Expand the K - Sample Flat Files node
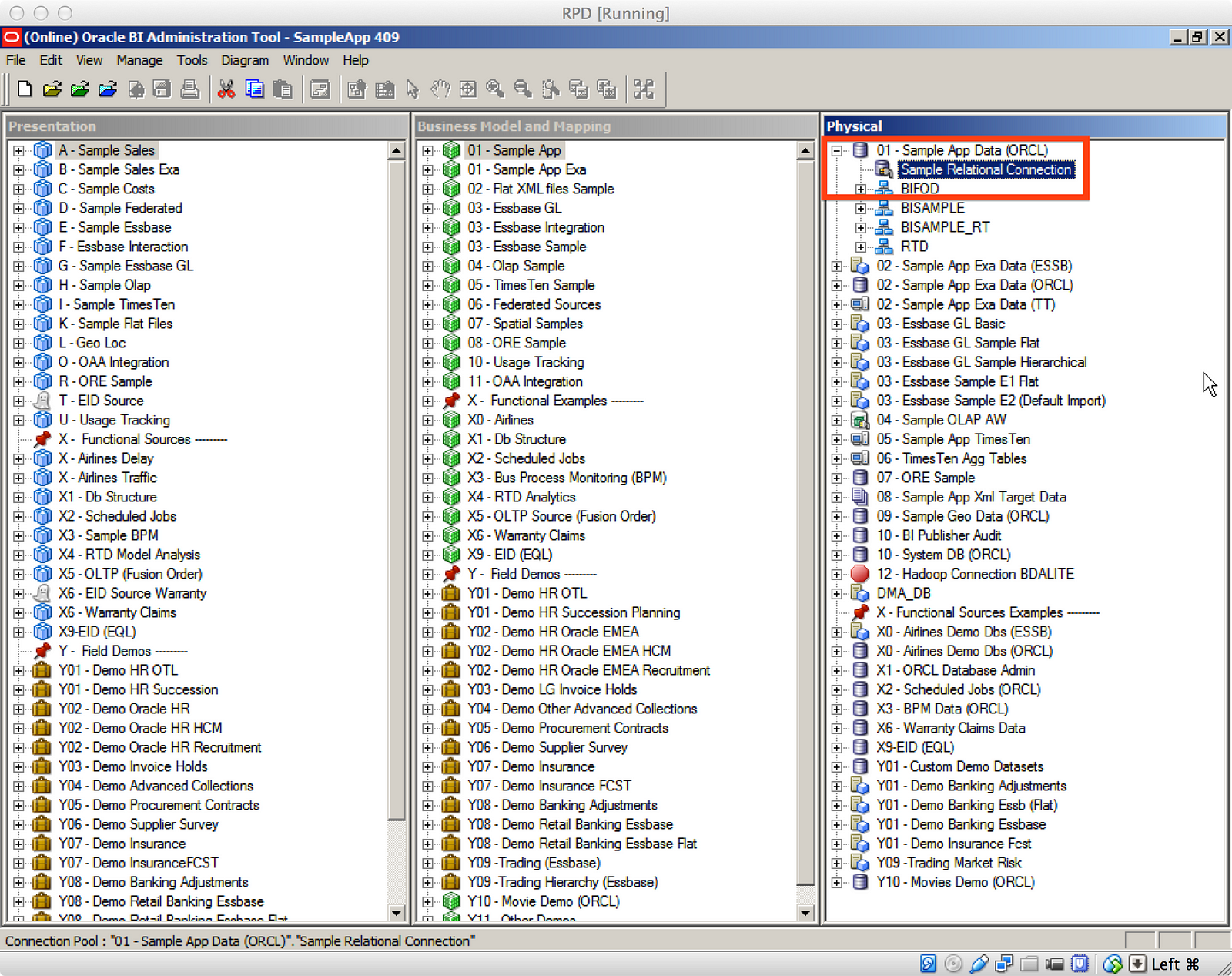The image size is (1232, 976). tap(18, 324)
